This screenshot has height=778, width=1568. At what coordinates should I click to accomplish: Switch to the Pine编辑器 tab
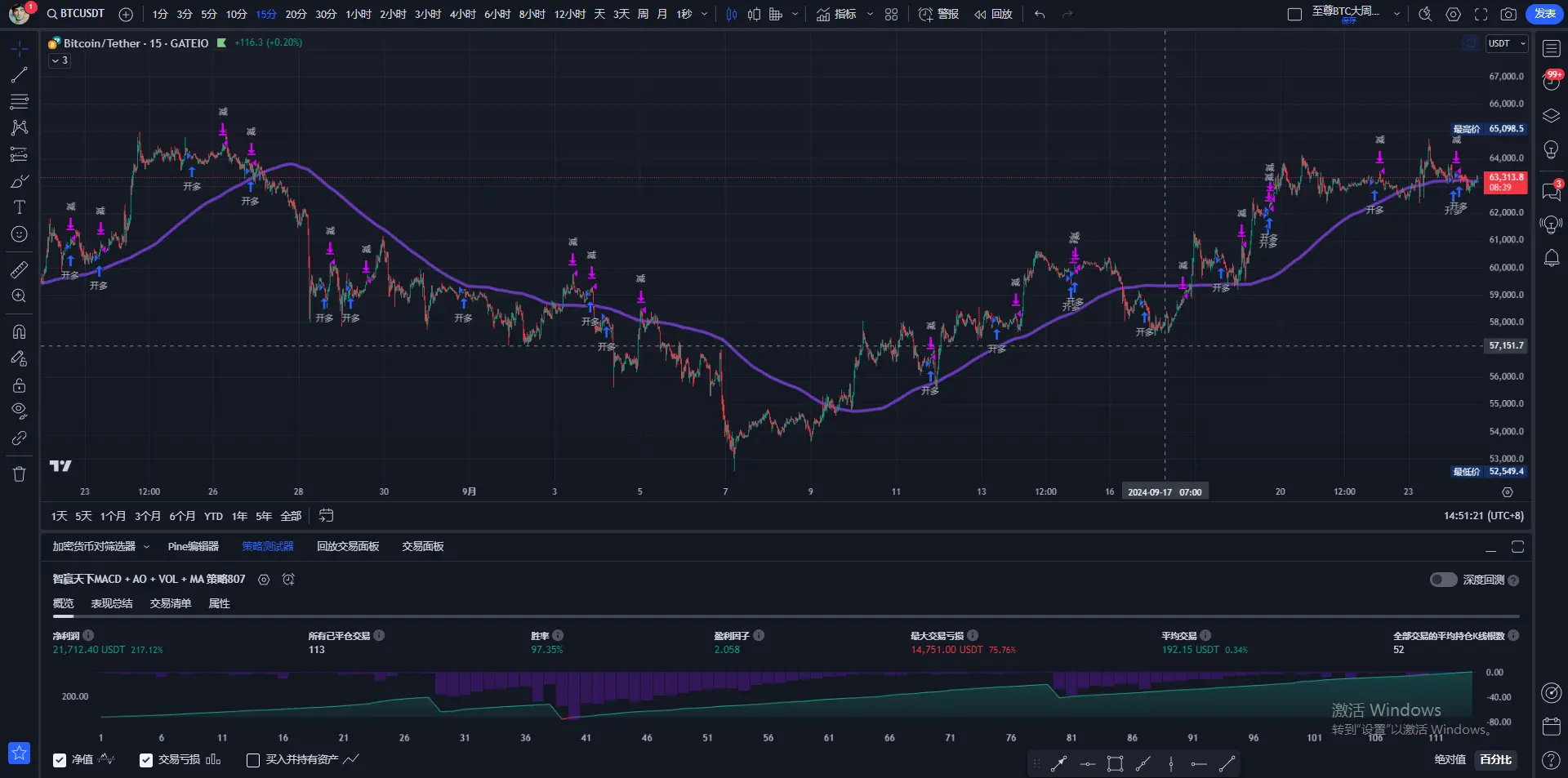[193, 546]
